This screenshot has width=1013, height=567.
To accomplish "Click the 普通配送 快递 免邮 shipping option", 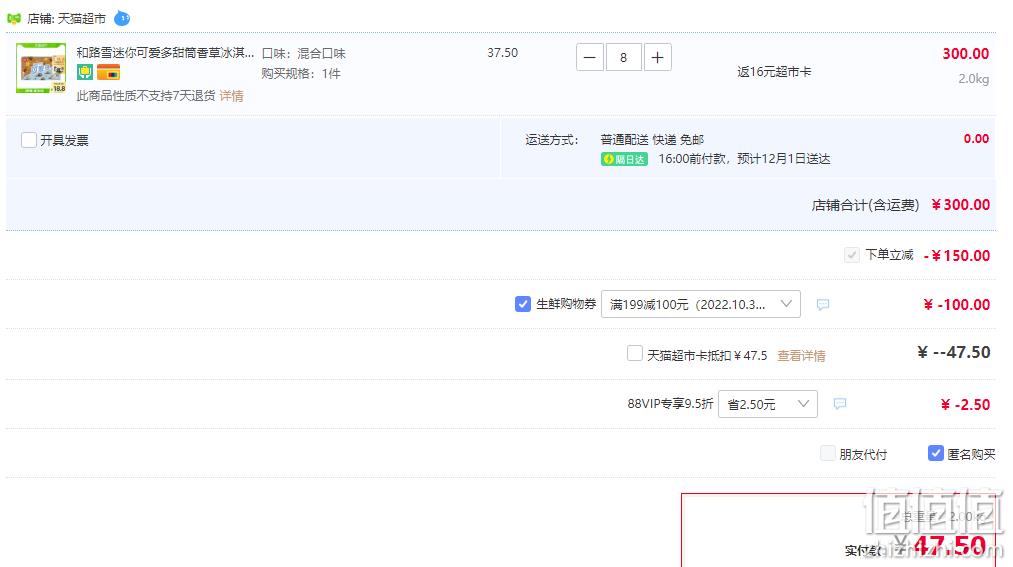I will point(652,139).
